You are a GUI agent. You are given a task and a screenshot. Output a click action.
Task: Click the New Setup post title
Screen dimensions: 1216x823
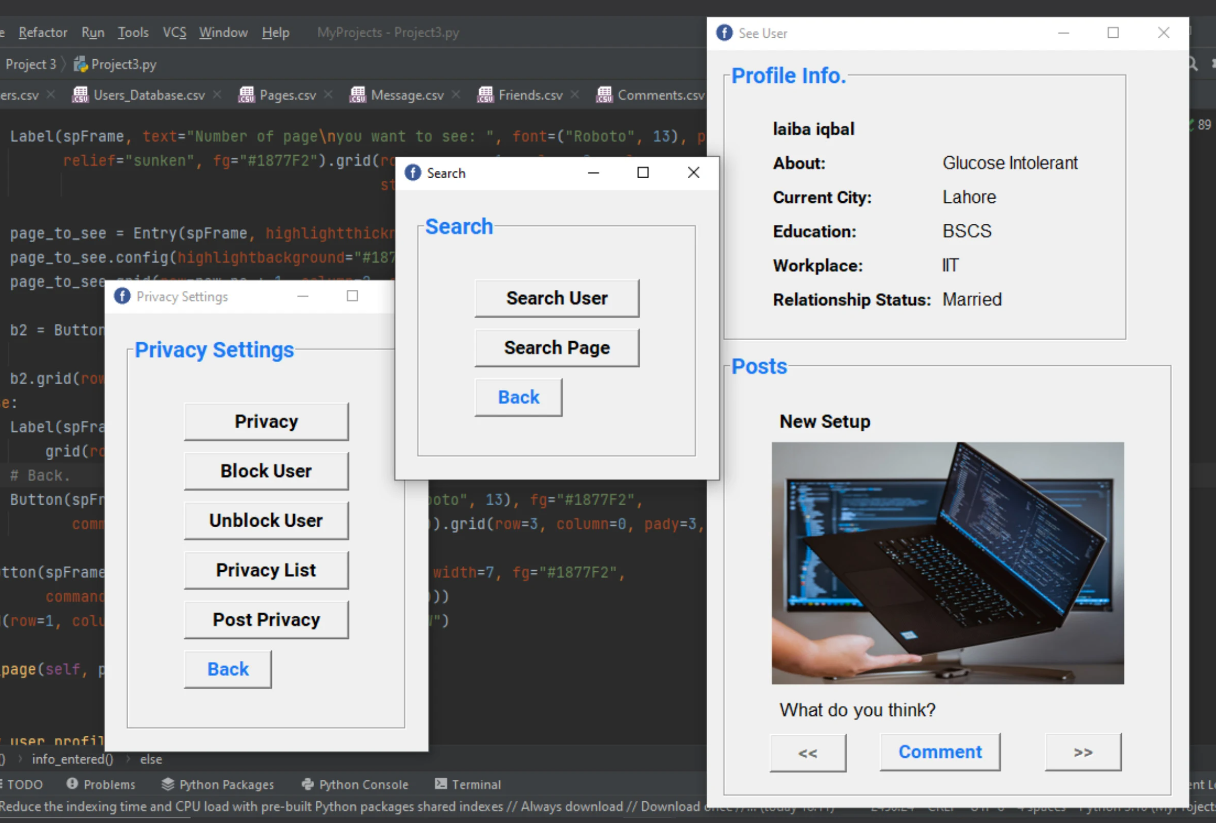(x=825, y=422)
